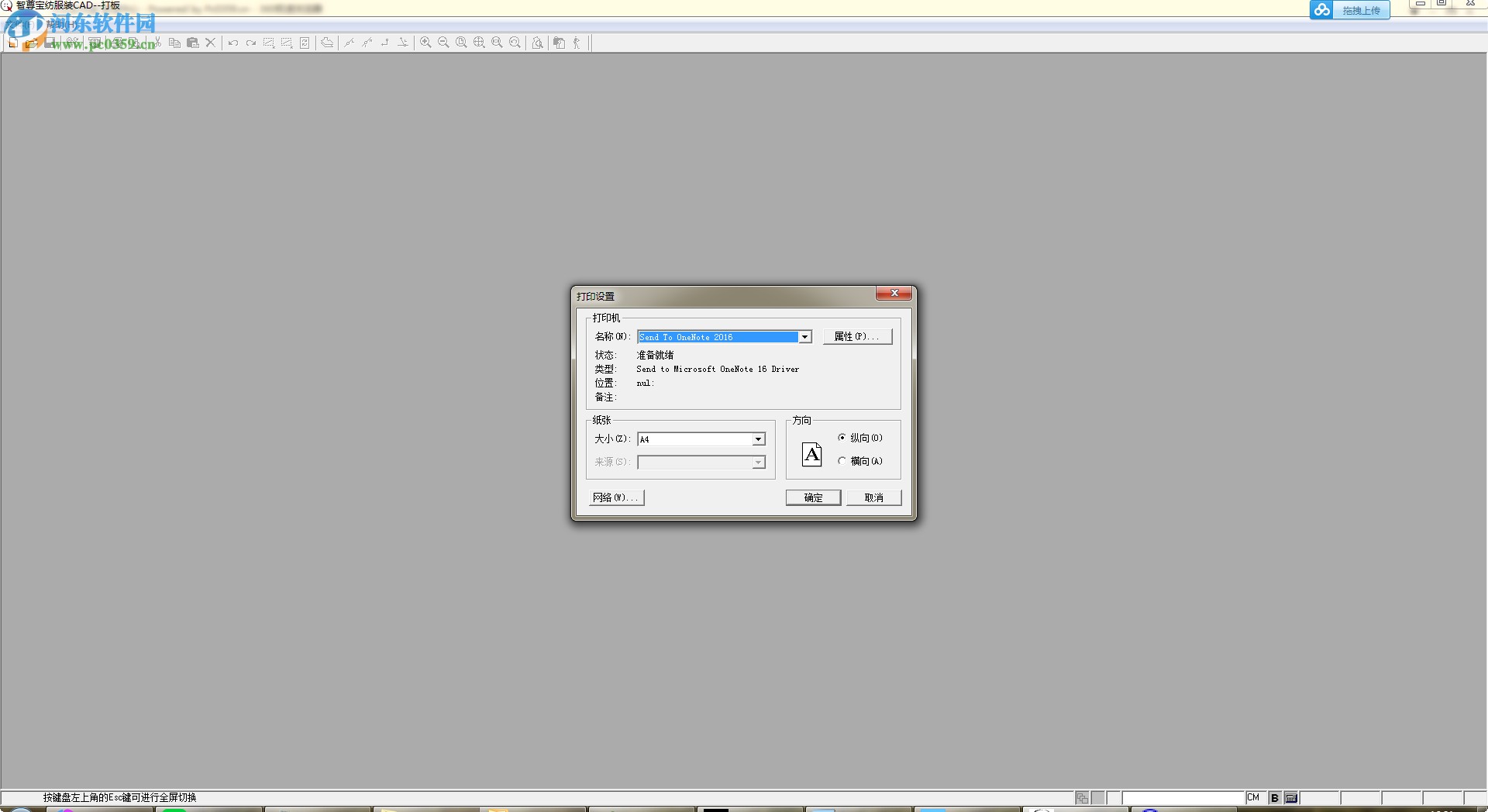Confirm print settings with 确定

pos(813,497)
